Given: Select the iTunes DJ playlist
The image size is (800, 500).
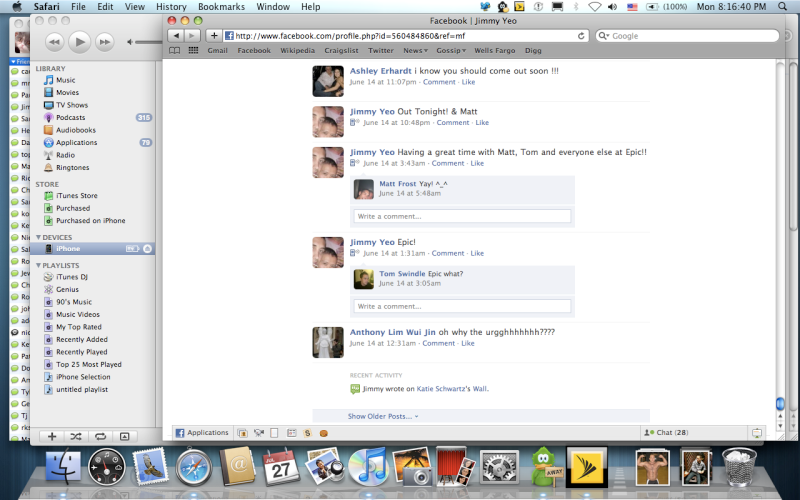Looking at the screenshot, I should [x=71, y=277].
